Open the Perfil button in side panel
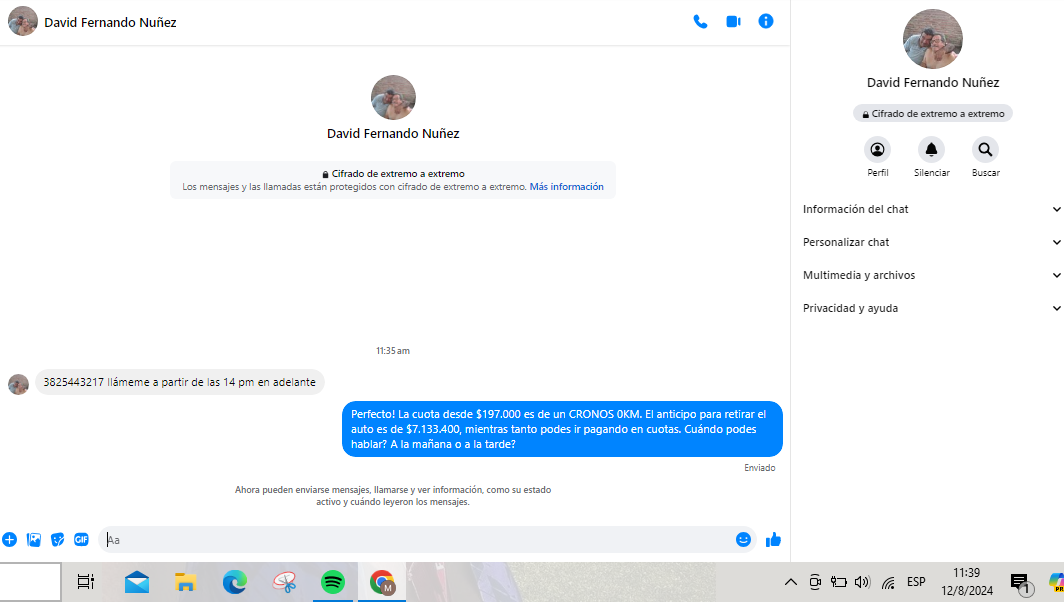 click(877, 150)
